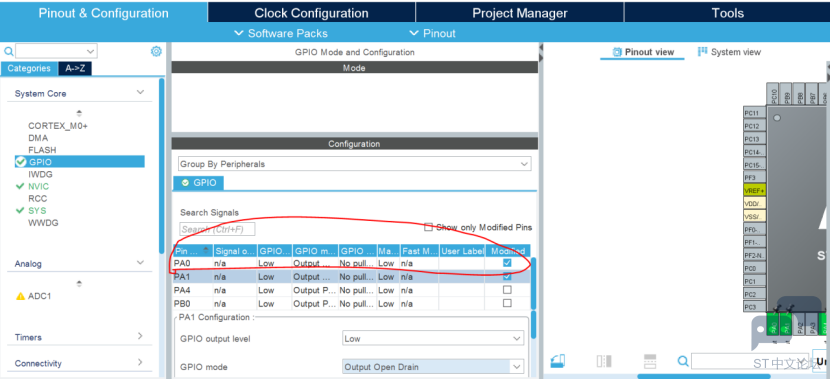The image size is (830, 379).
Task: Click the Search Signals input field
Action: point(217,229)
